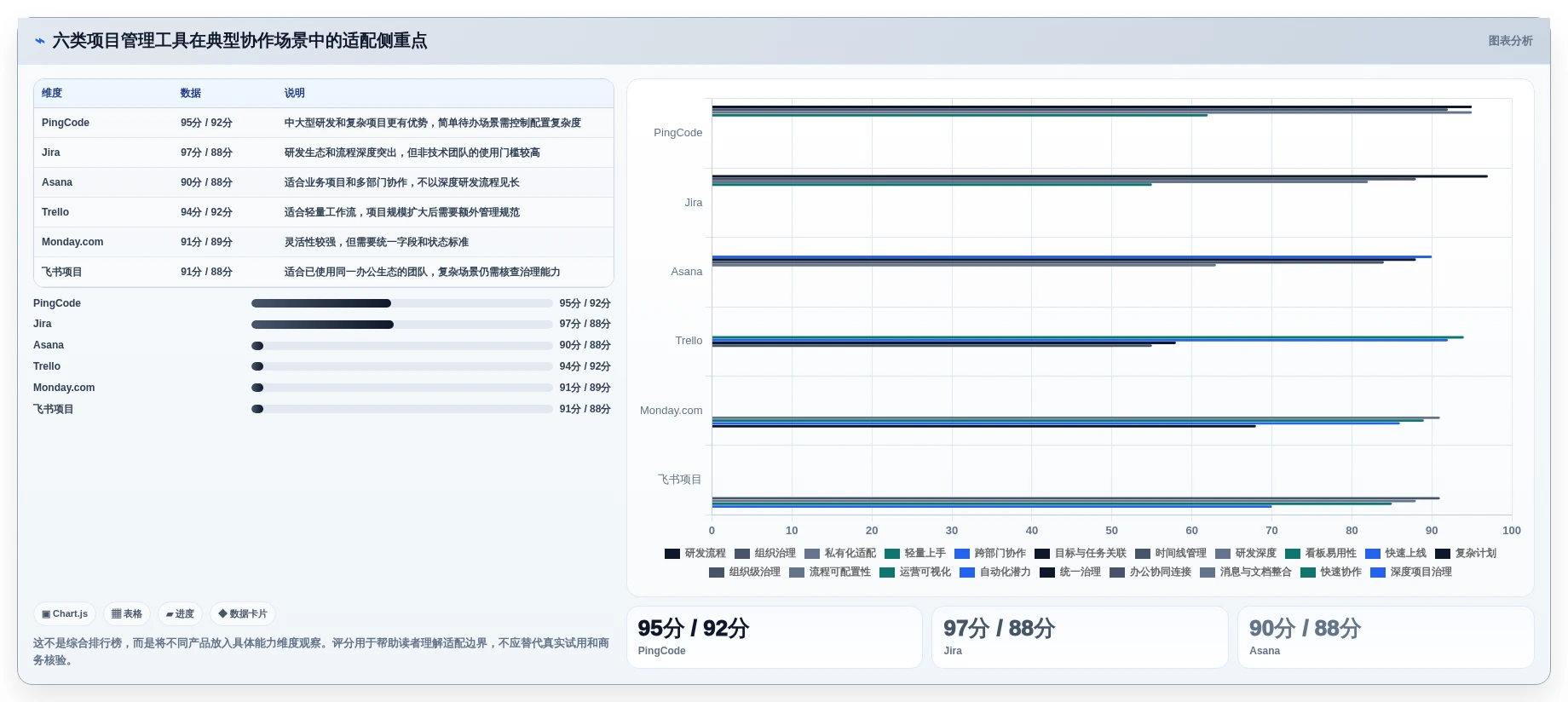The height and width of the screenshot is (702, 1568).
Task: Toggle the 看板易用性 legend item
Action: [1321, 553]
